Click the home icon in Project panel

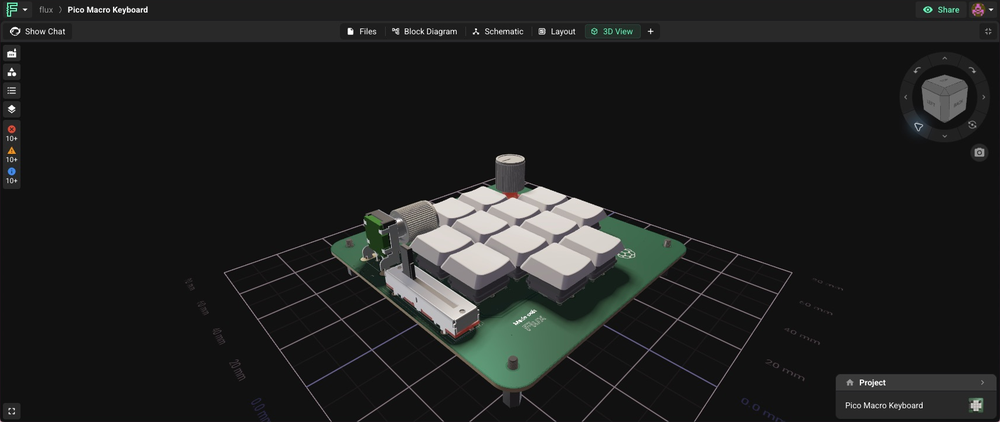click(x=849, y=382)
